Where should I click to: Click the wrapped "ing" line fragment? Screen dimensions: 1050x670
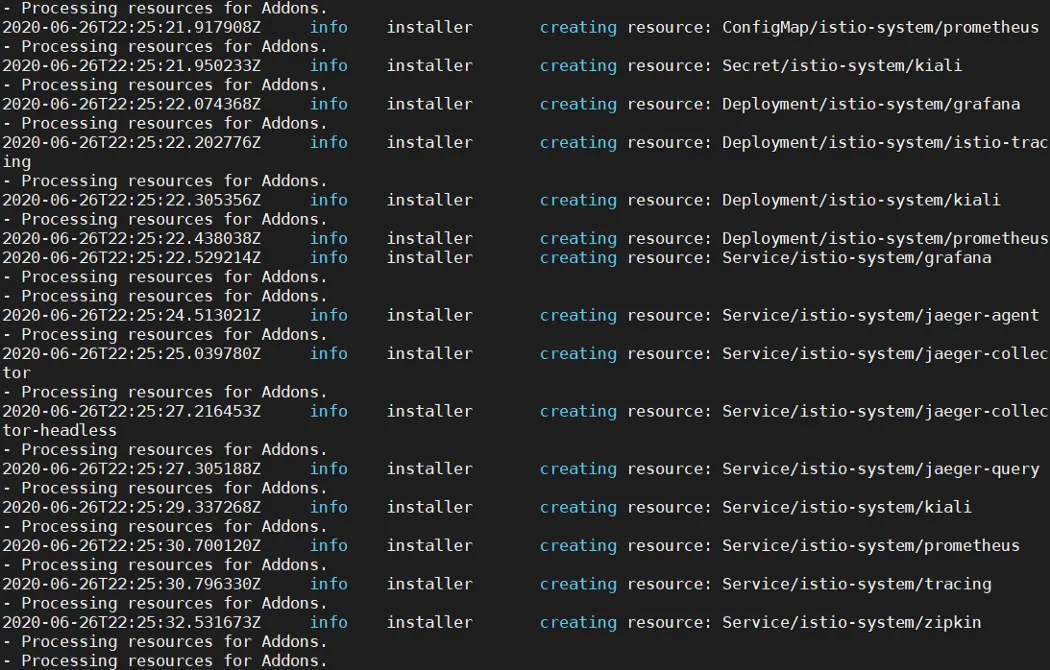16,162
